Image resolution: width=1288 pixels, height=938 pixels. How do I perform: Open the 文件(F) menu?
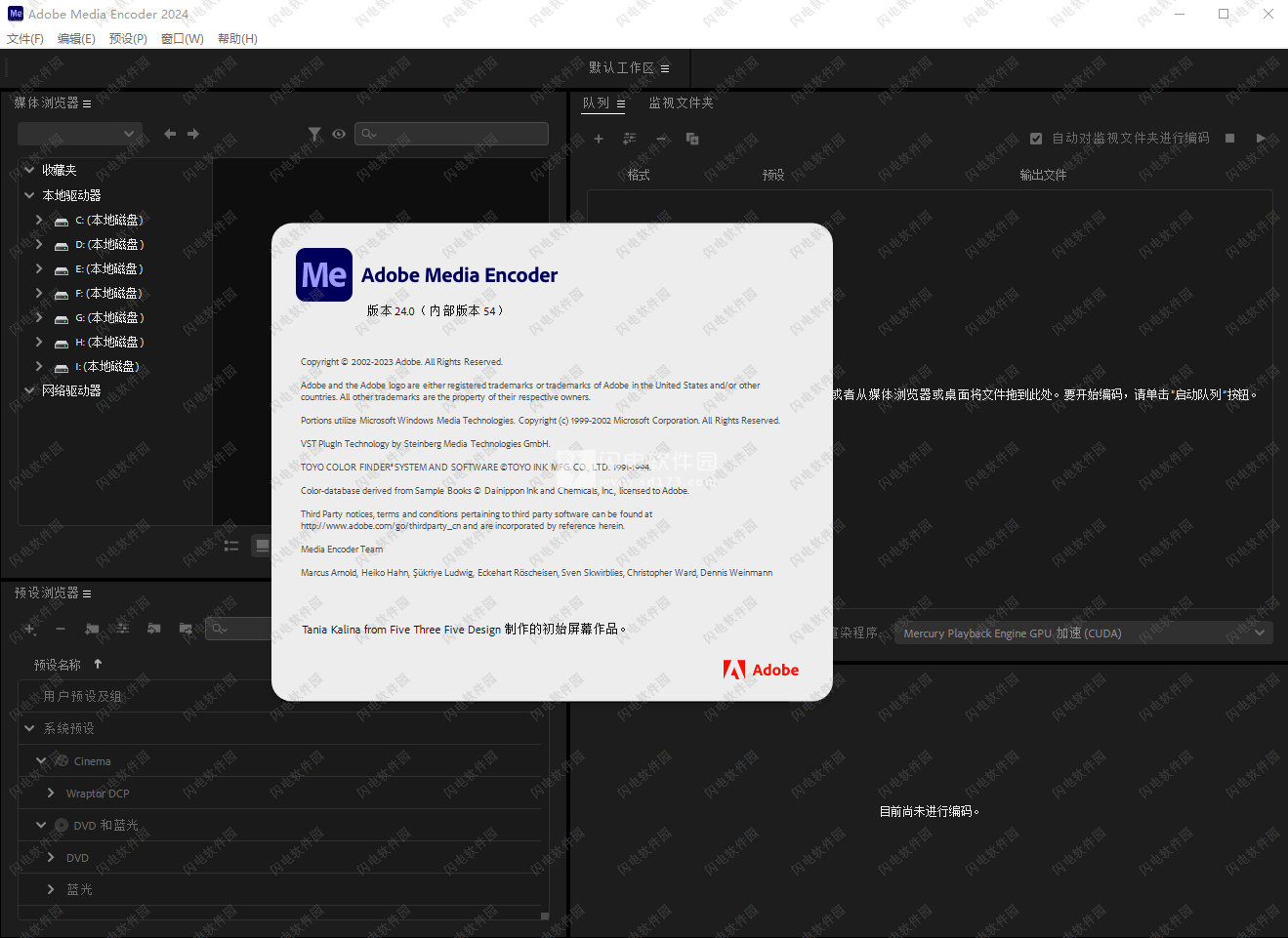pos(25,39)
